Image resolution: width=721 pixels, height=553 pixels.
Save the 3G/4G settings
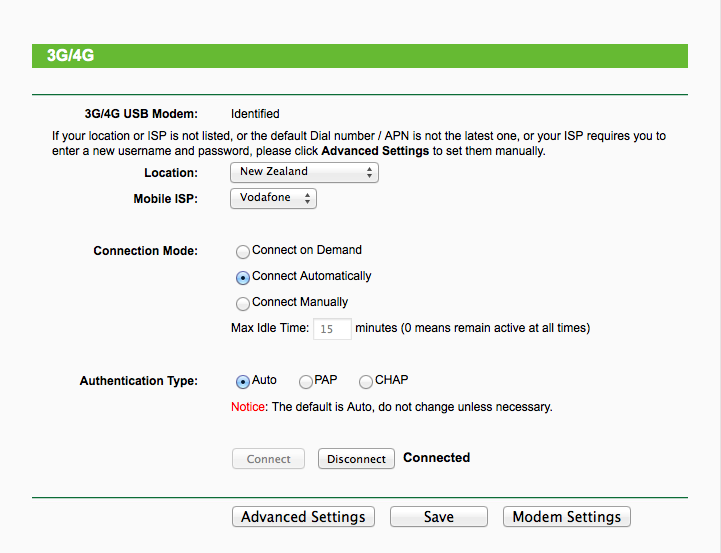point(438,517)
